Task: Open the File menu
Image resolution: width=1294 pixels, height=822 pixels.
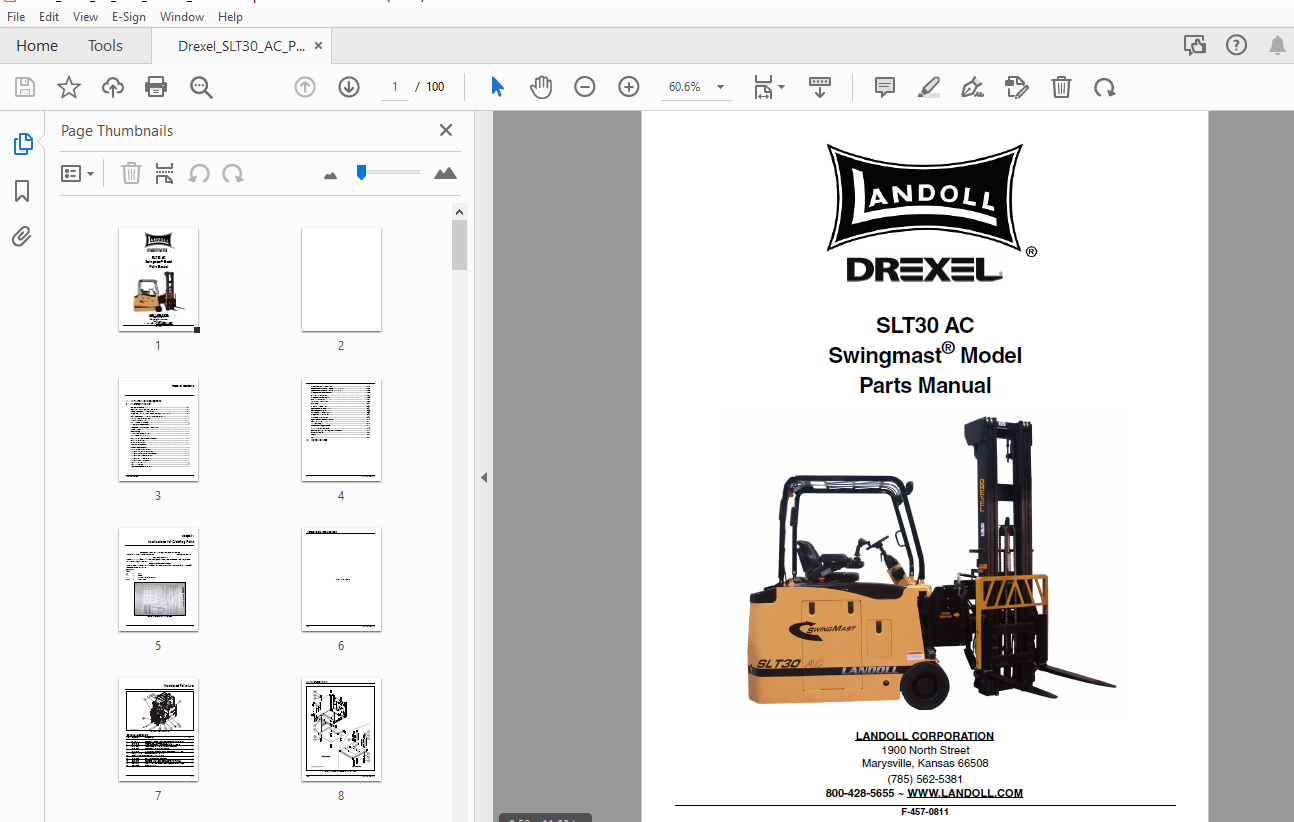Action: 16,17
